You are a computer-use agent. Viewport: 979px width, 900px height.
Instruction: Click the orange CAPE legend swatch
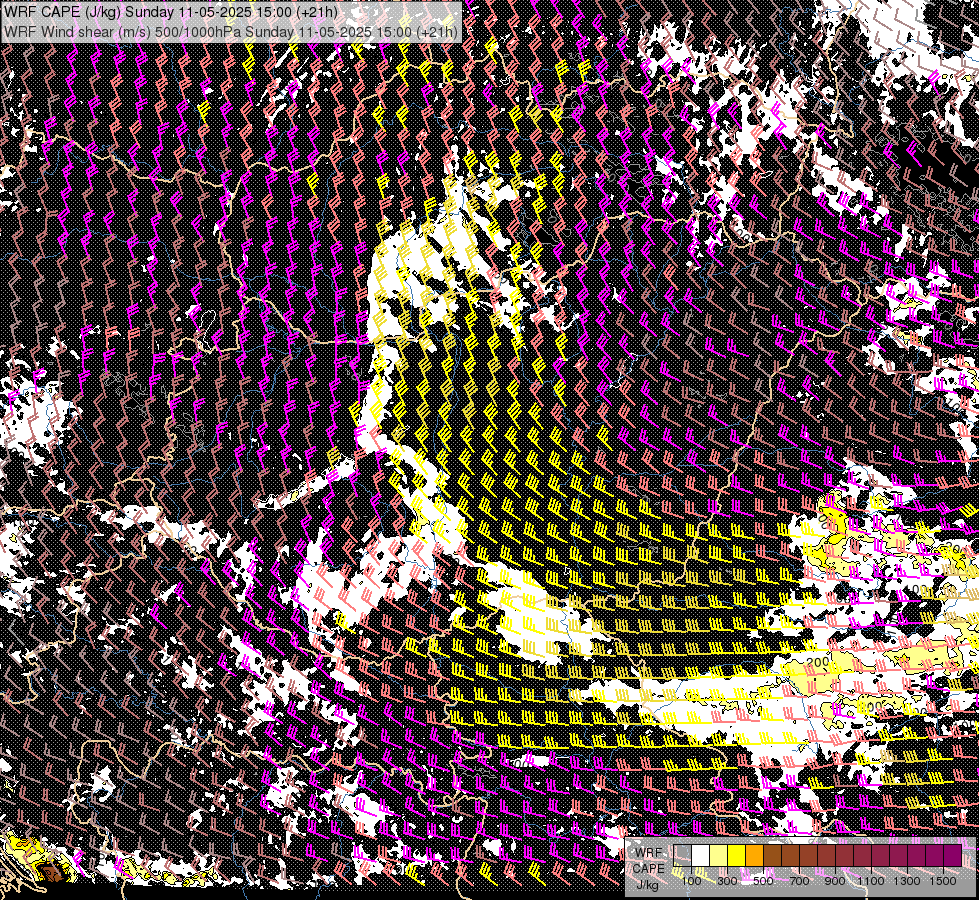pos(754,856)
